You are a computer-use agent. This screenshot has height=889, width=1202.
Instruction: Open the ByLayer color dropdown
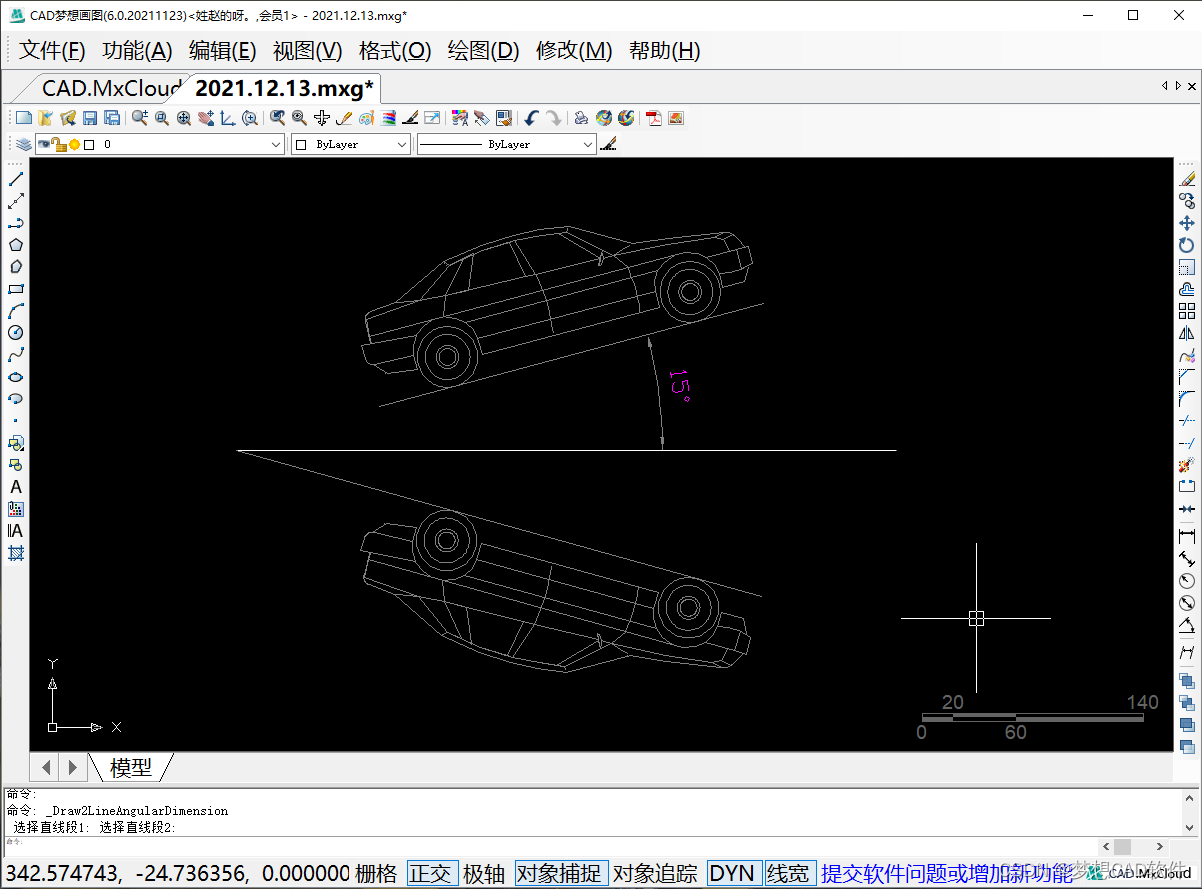tap(402, 145)
